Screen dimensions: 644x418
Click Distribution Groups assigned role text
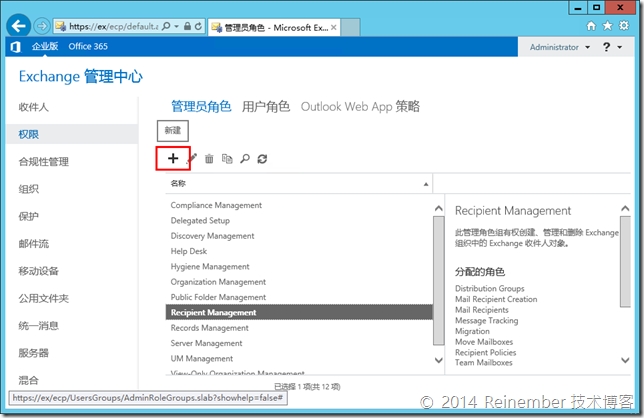pyautogui.click(x=490, y=288)
